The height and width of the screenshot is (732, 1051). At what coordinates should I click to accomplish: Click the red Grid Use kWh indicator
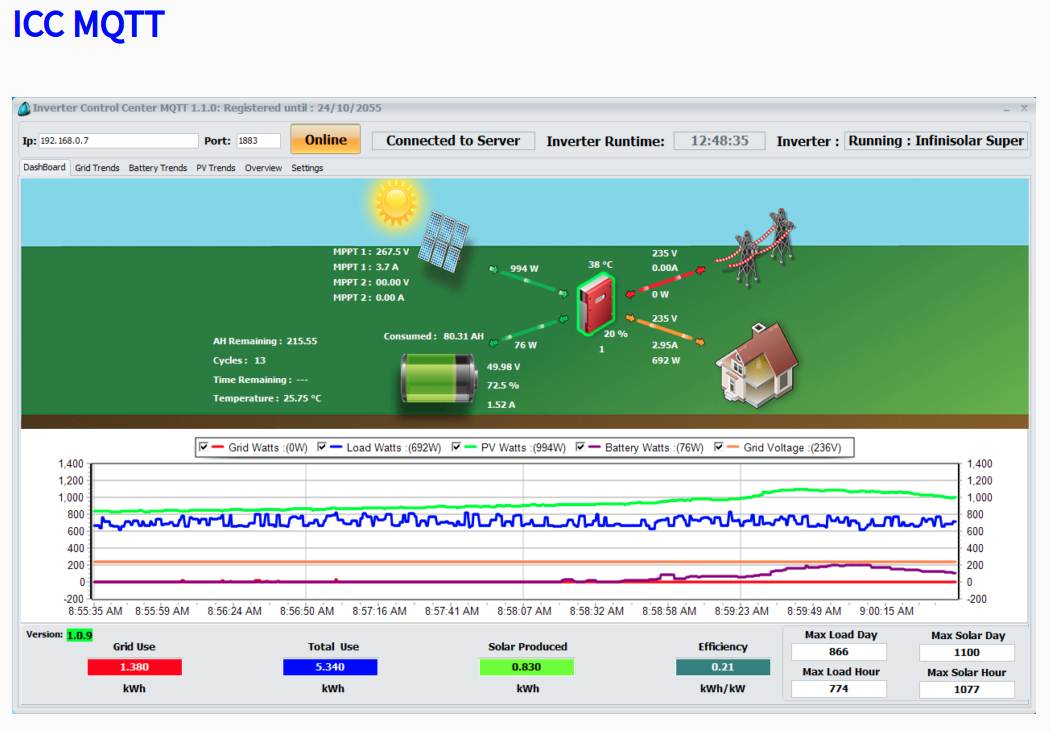point(133,666)
